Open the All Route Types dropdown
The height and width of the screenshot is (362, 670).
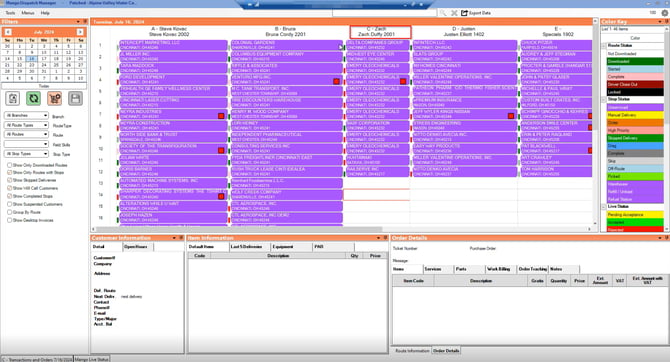[x=26, y=125]
